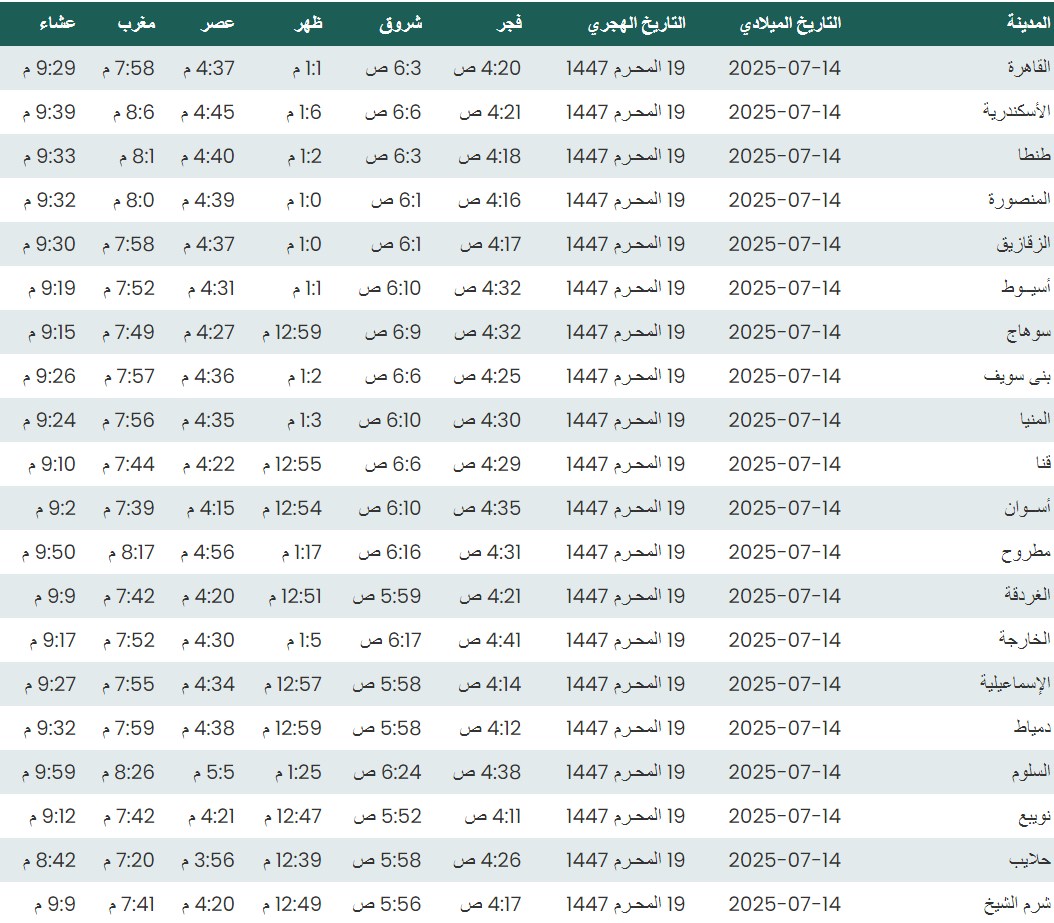
Task: Click the 3:56 م Asr time for حلايب
Action: click(x=208, y=860)
